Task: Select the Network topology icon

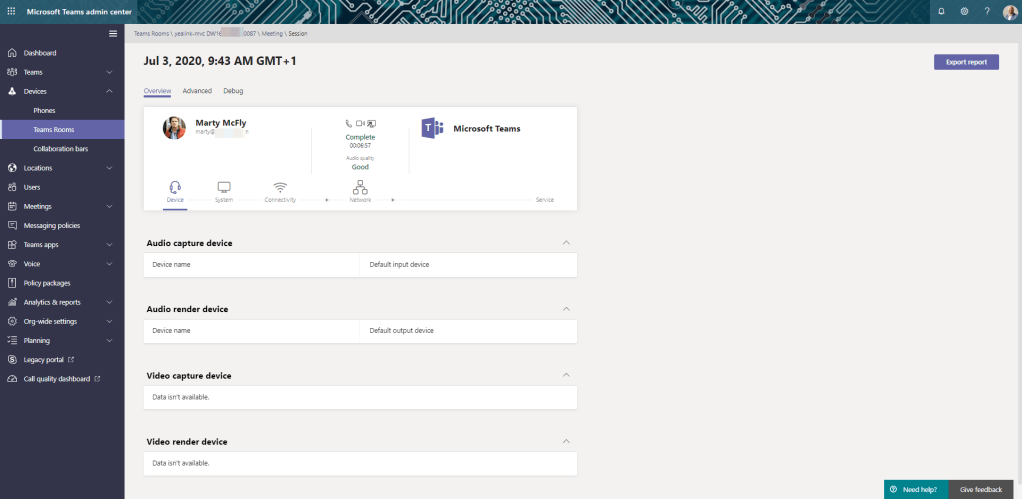Action: [x=360, y=187]
